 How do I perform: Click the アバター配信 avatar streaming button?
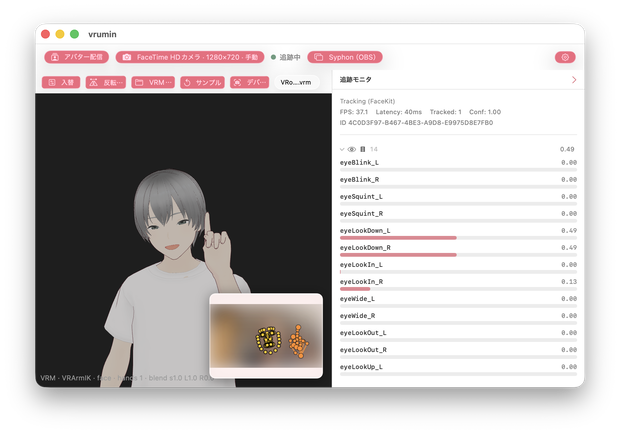[77, 57]
